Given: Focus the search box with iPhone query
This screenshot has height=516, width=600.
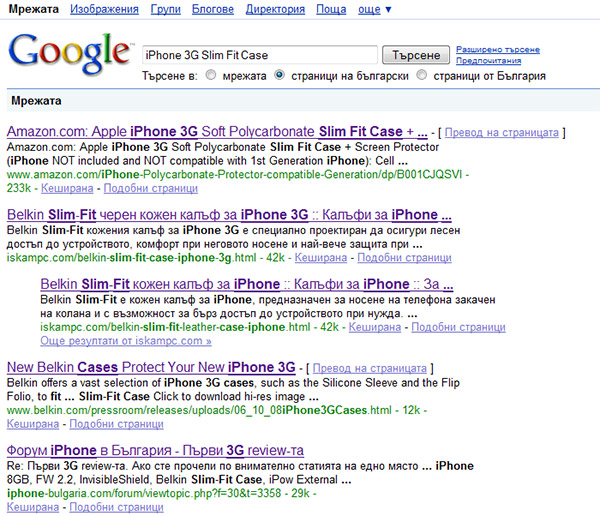Looking at the screenshot, I should tap(260, 55).
